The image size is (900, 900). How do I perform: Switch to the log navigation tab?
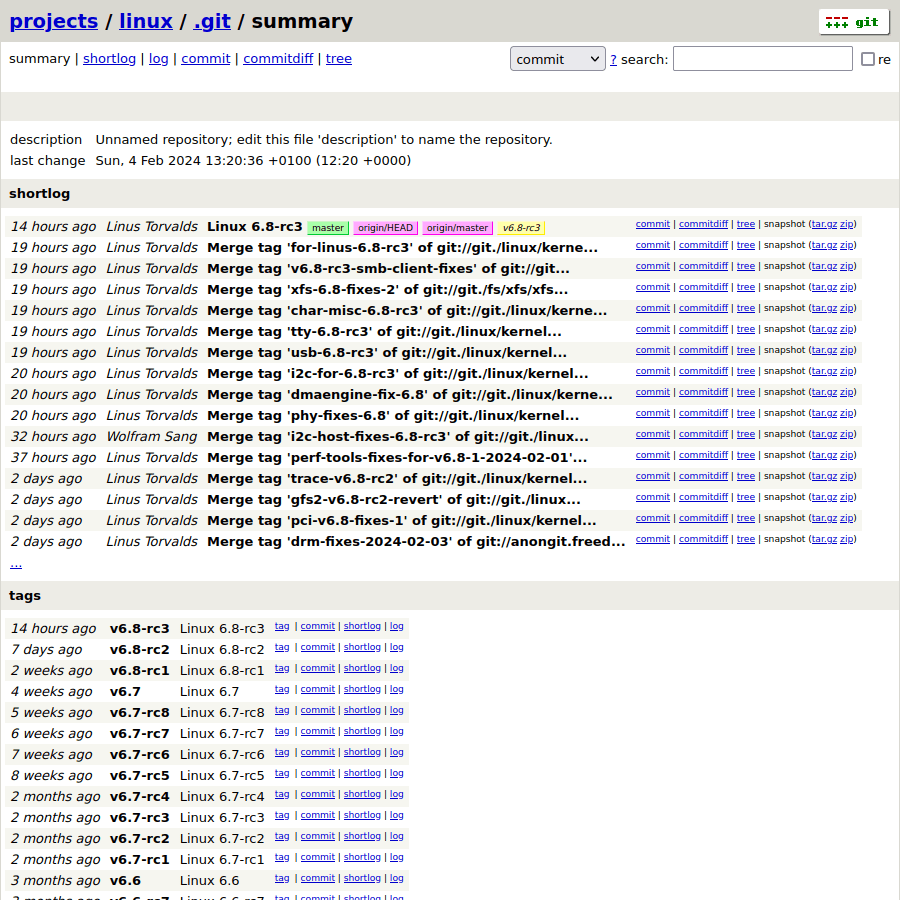tap(158, 59)
